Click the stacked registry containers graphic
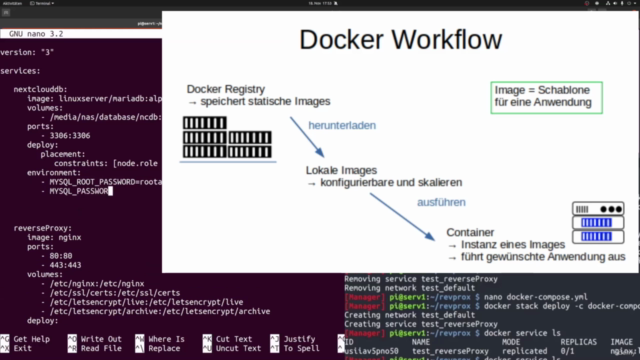Image resolution: width=640 pixels, height=360 pixels. (227, 137)
